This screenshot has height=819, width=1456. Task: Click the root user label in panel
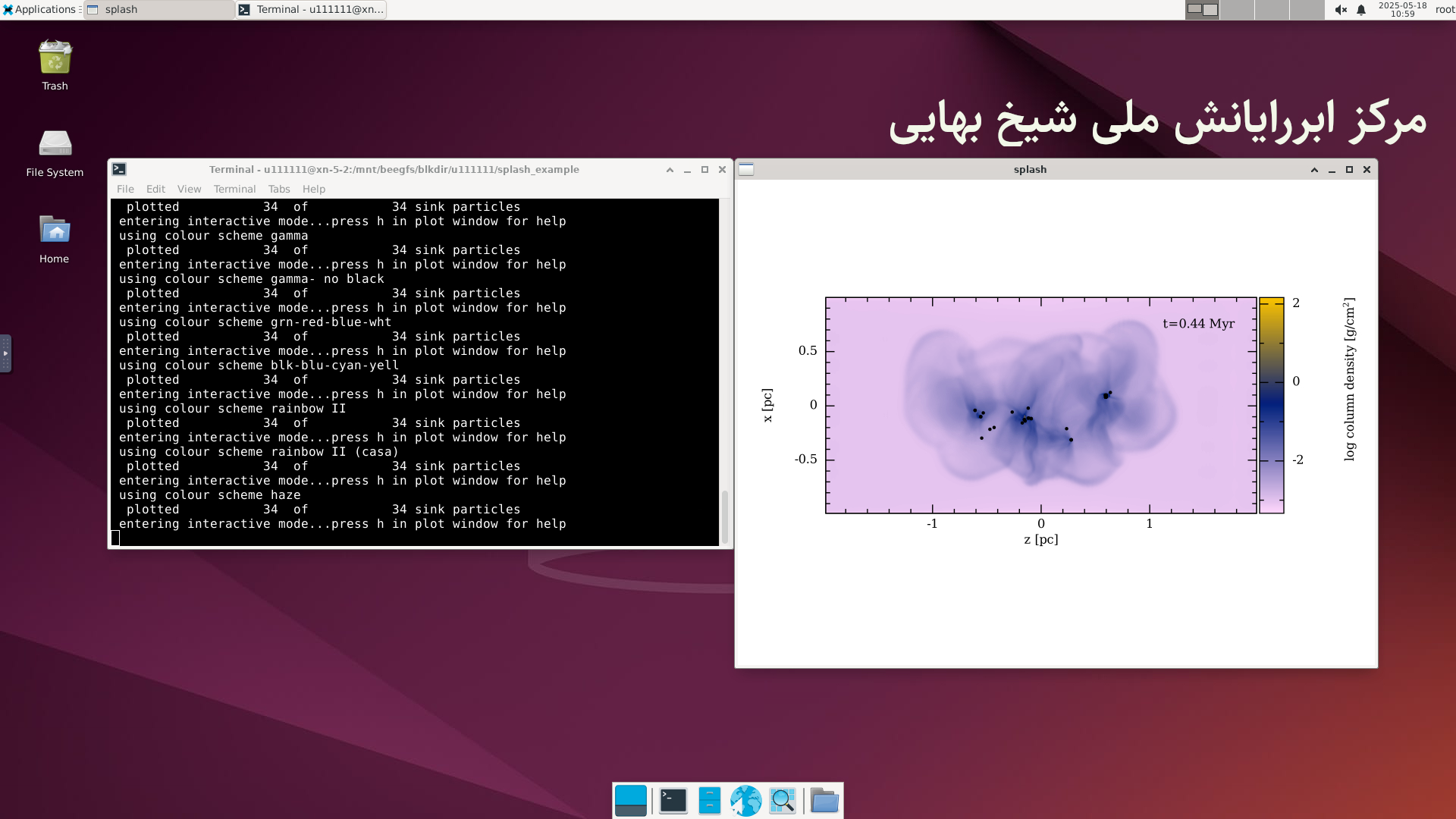point(1445,9)
